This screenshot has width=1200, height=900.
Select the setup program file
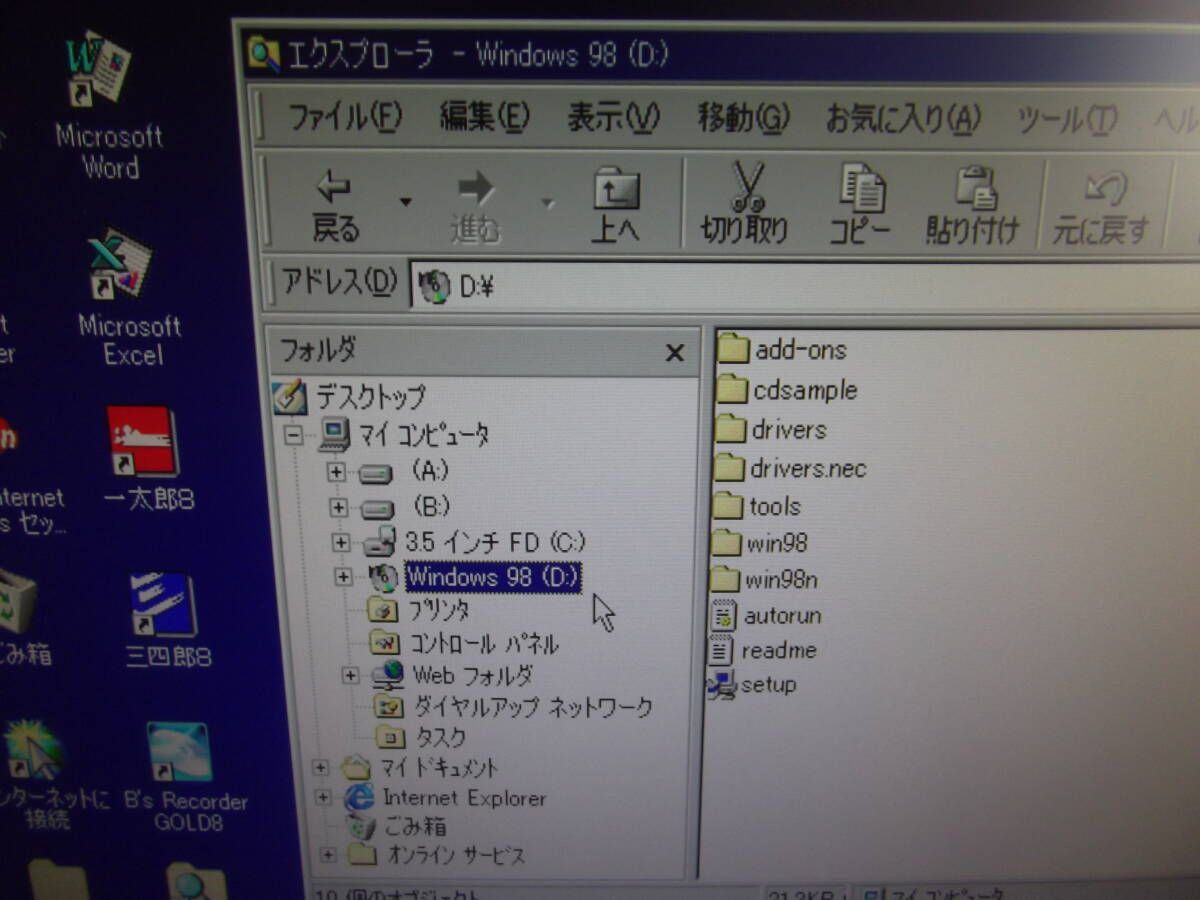752,685
